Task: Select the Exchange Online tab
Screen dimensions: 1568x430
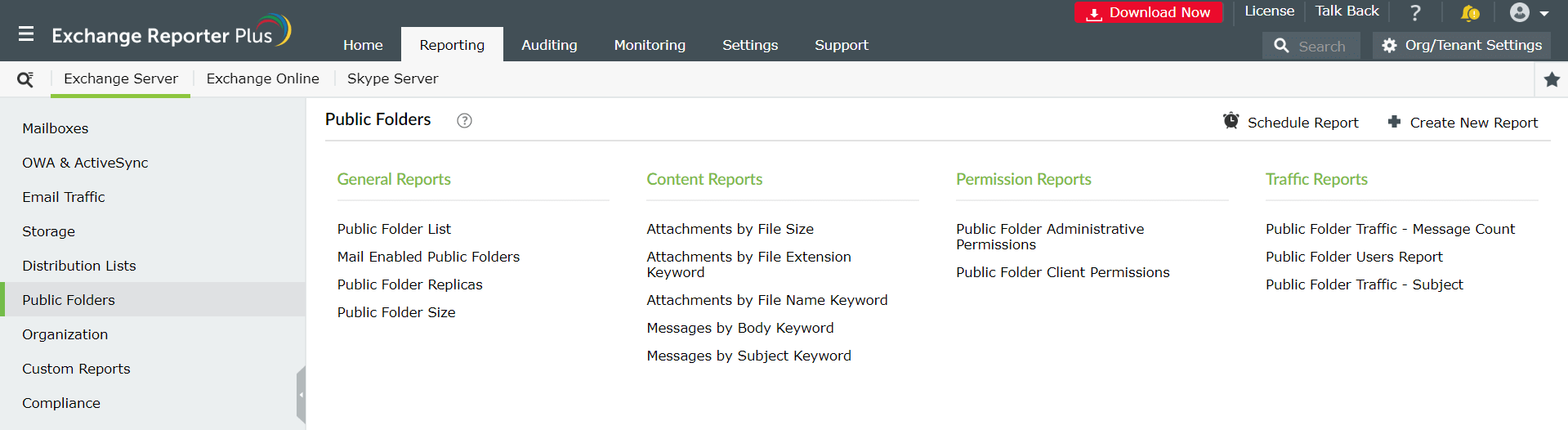Action: click(x=262, y=78)
